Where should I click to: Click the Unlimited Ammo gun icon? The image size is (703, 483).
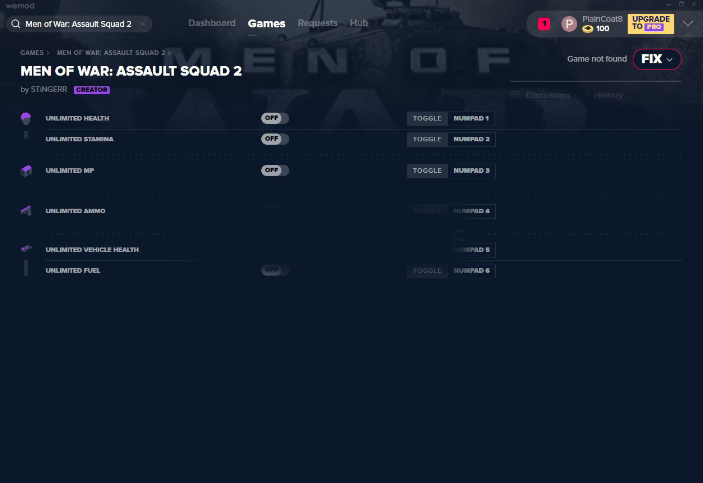tap(26, 211)
